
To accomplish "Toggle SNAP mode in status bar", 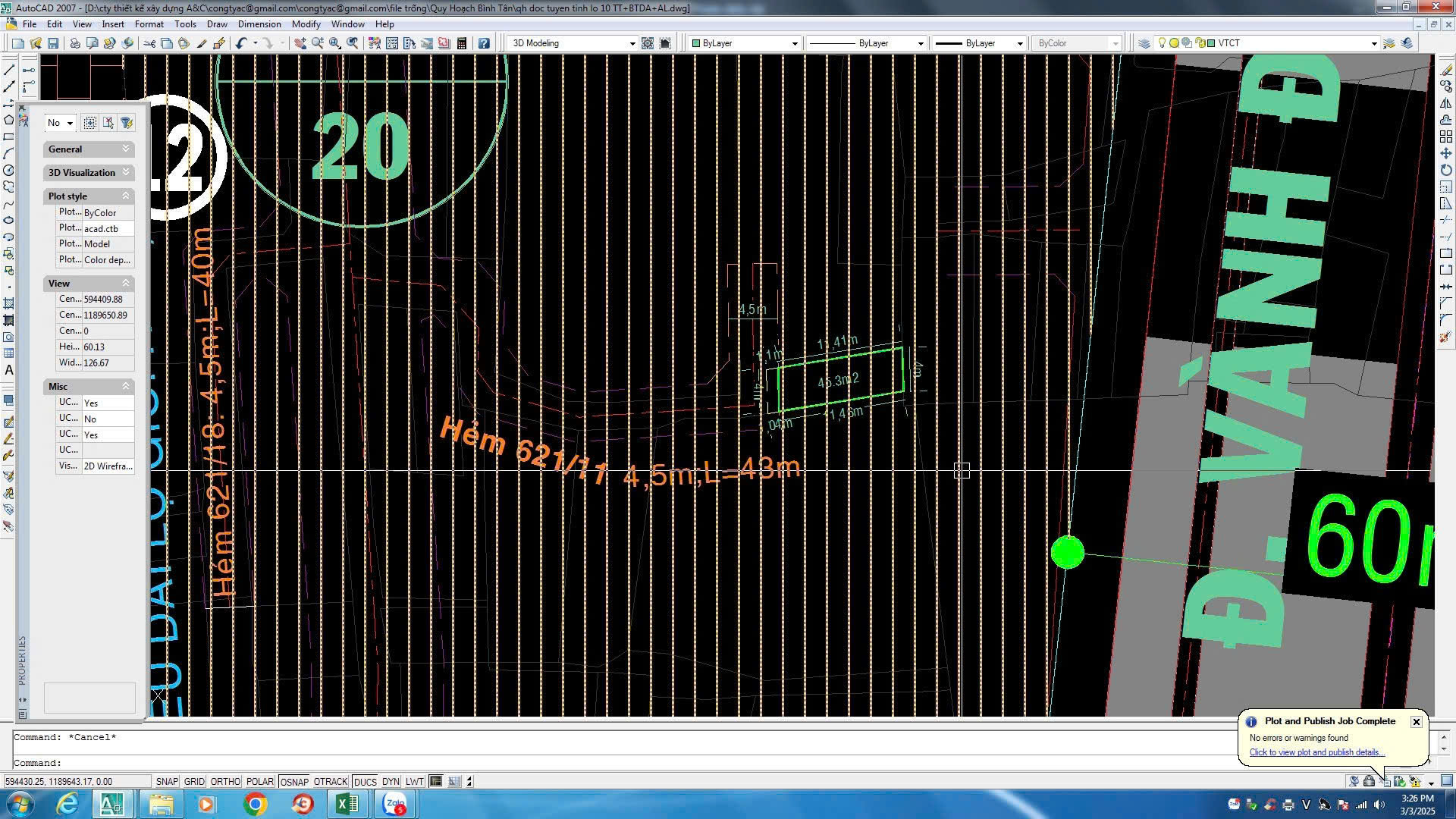I will point(167,781).
